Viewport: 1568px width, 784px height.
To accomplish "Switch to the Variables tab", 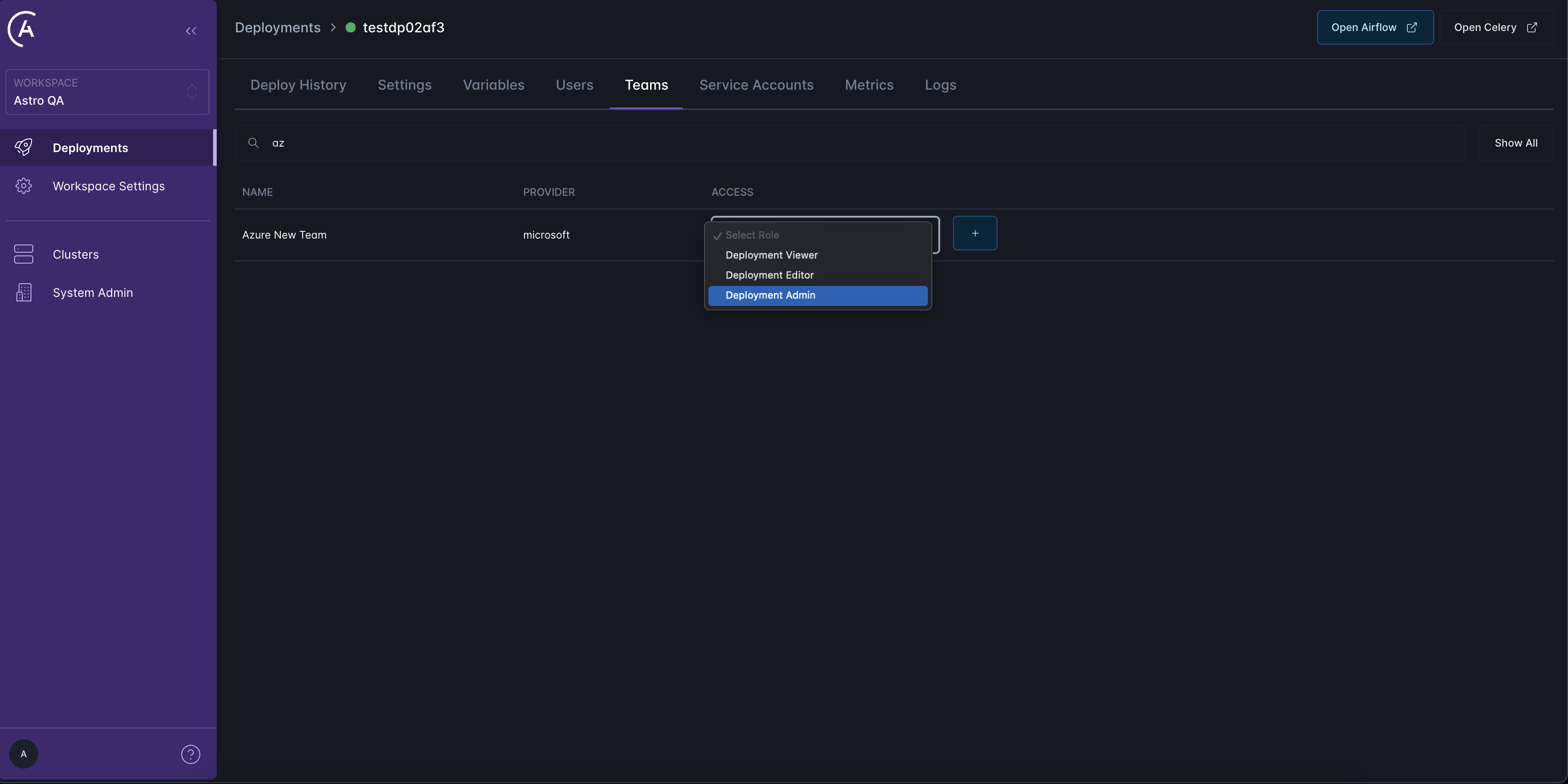I will tap(494, 85).
